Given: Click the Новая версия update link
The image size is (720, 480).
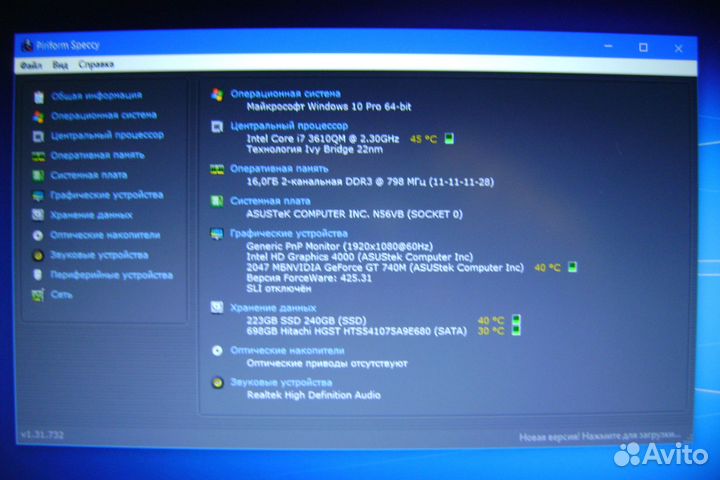Looking at the screenshot, I should [601, 436].
